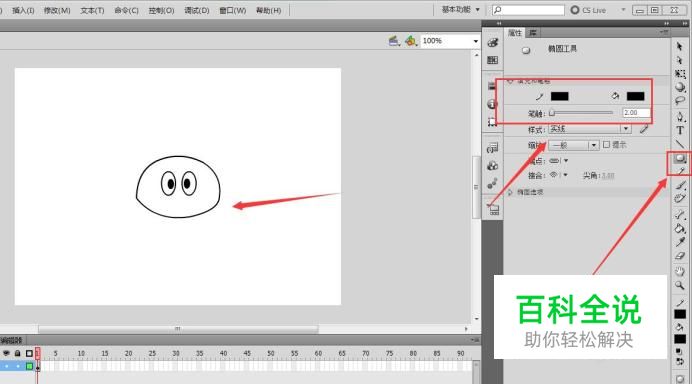Toggle the 提示 hinting checkbox
Image resolution: width=692 pixels, height=384 pixels.
pyautogui.click(x=606, y=144)
